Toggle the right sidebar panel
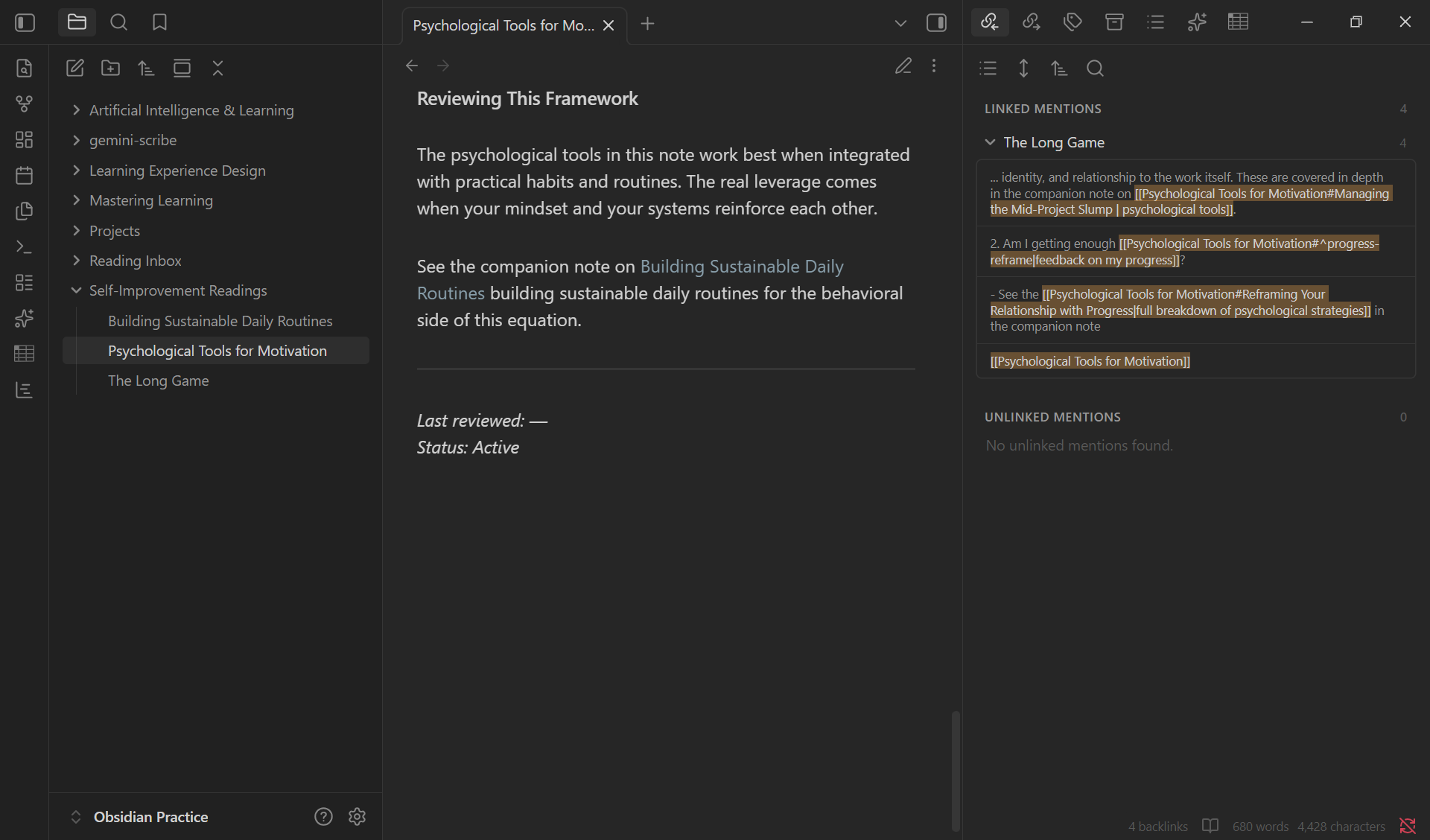Viewport: 1430px width, 840px height. 936,23
